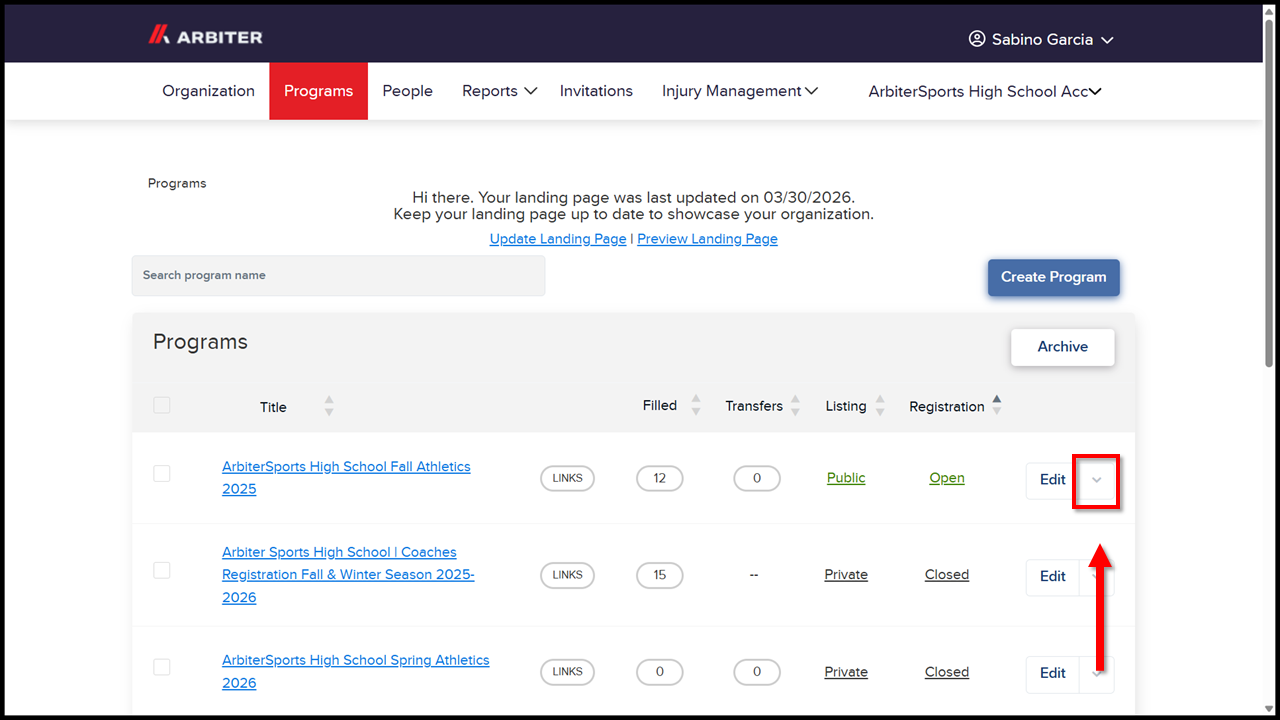Click the Public listing status link
The image size is (1280, 720).
[846, 478]
